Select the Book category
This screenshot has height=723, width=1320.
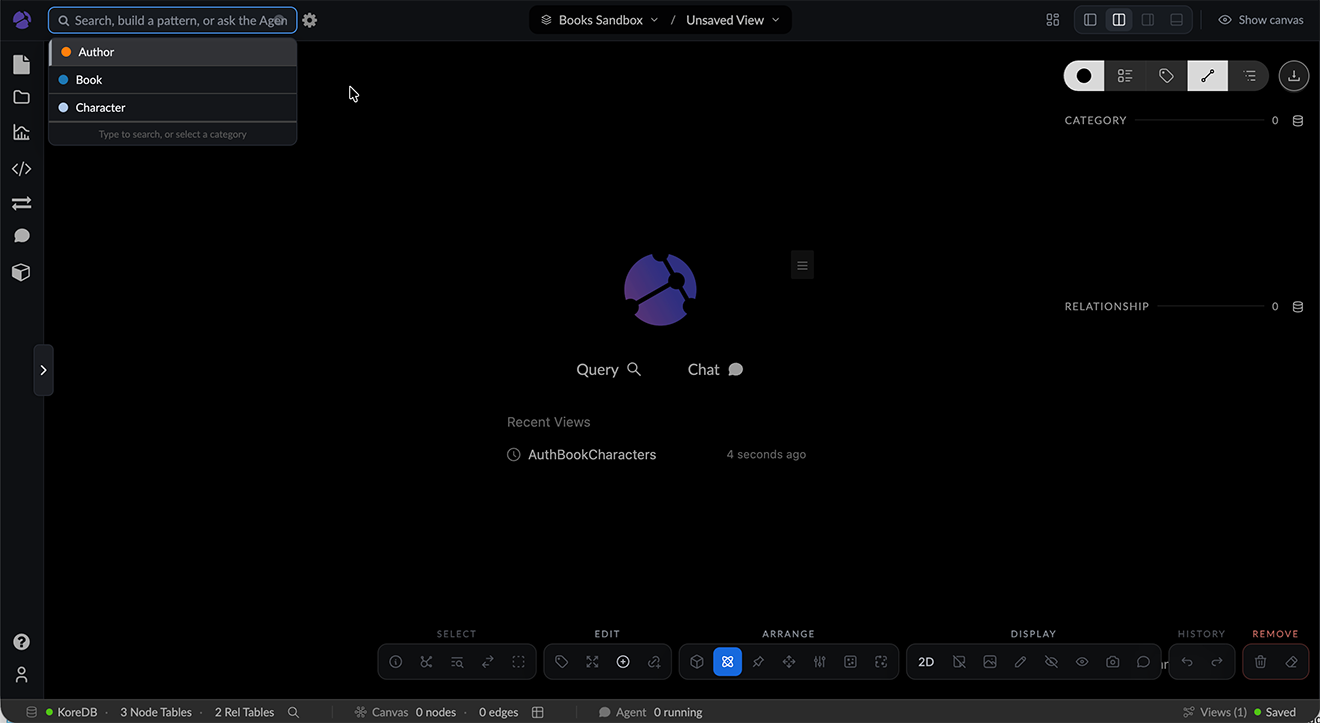coord(173,80)
